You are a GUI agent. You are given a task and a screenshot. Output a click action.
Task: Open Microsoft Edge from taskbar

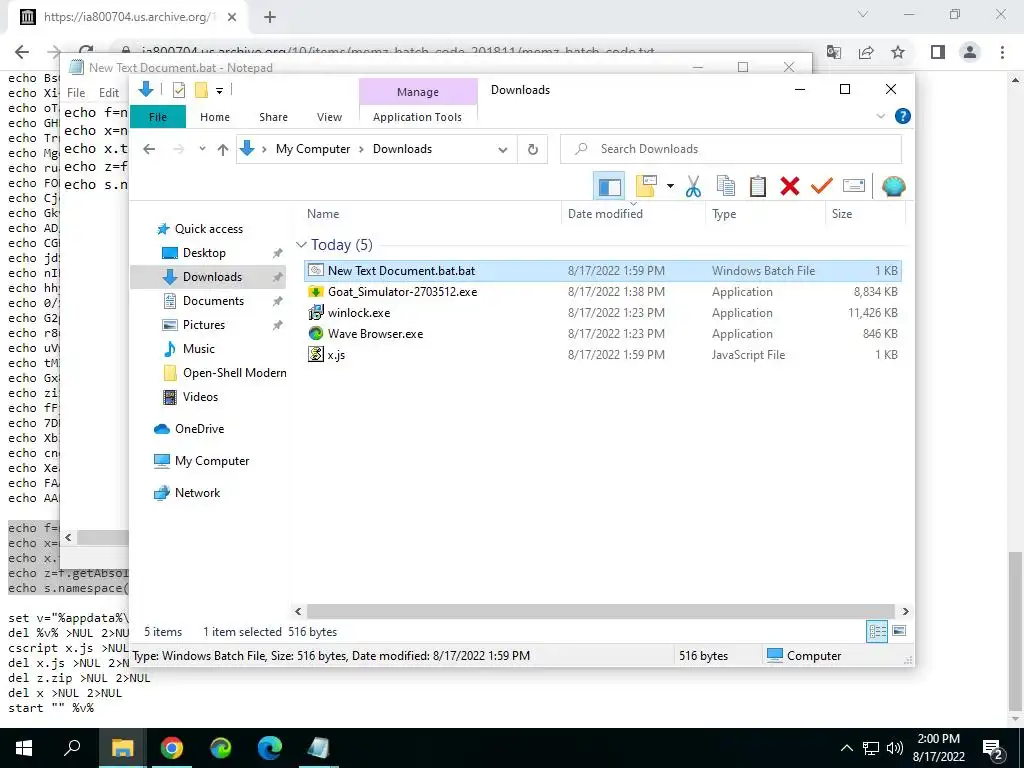(269, 748)
